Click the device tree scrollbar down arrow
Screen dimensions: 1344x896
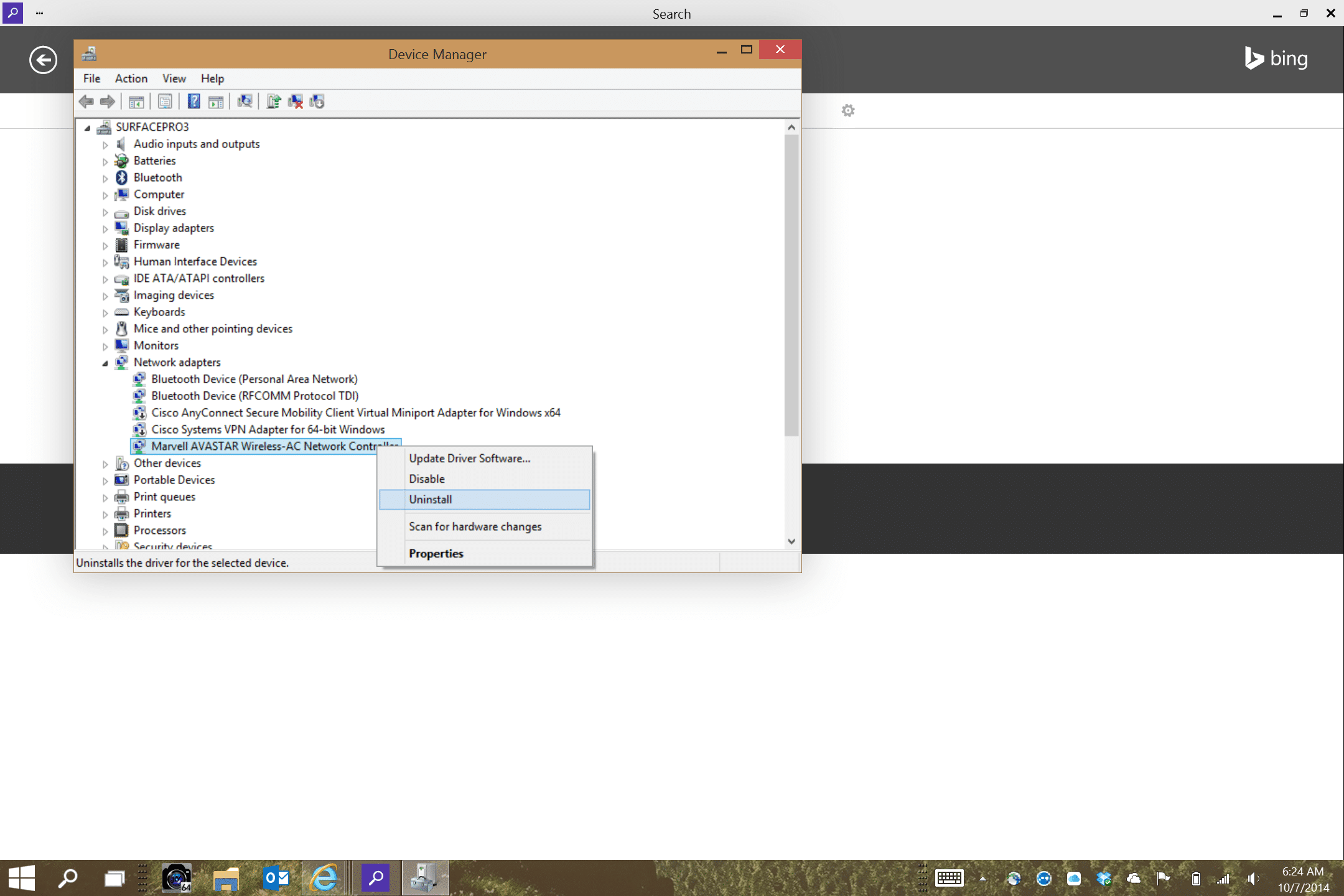(791, 541)
